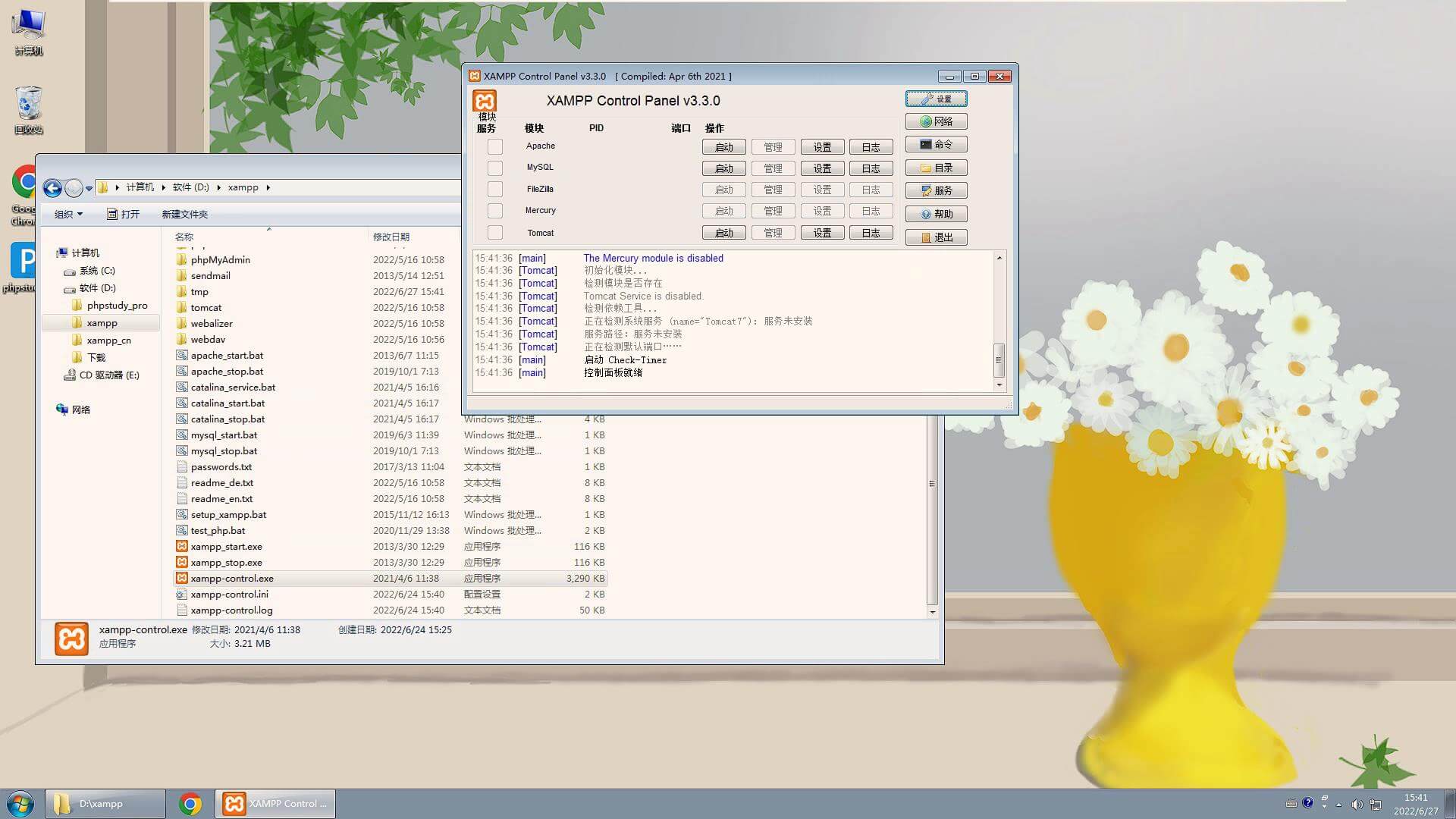Open the 设置 config button with wrench icon
Viewport: 1456px width, 819px height.
(x=936, y=99)
